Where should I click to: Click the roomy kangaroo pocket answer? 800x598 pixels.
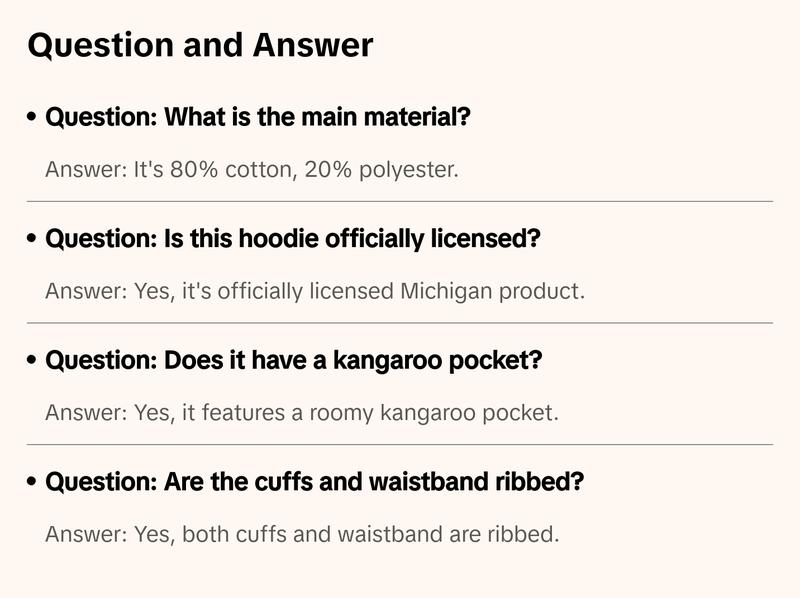point(301,413)
